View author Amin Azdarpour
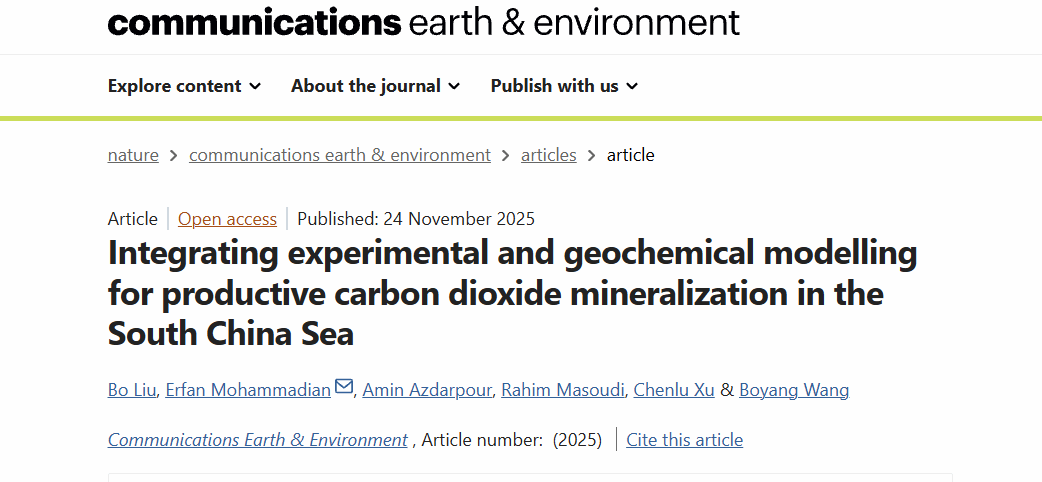1042x482 pixels. [427, 390]
